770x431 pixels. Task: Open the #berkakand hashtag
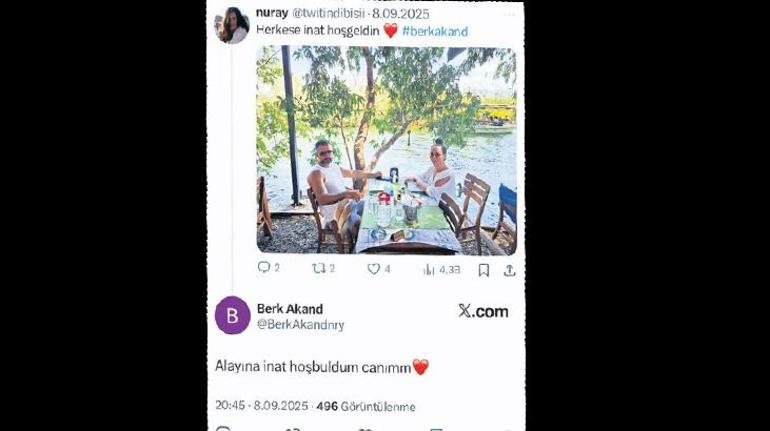tap(435, 32)
